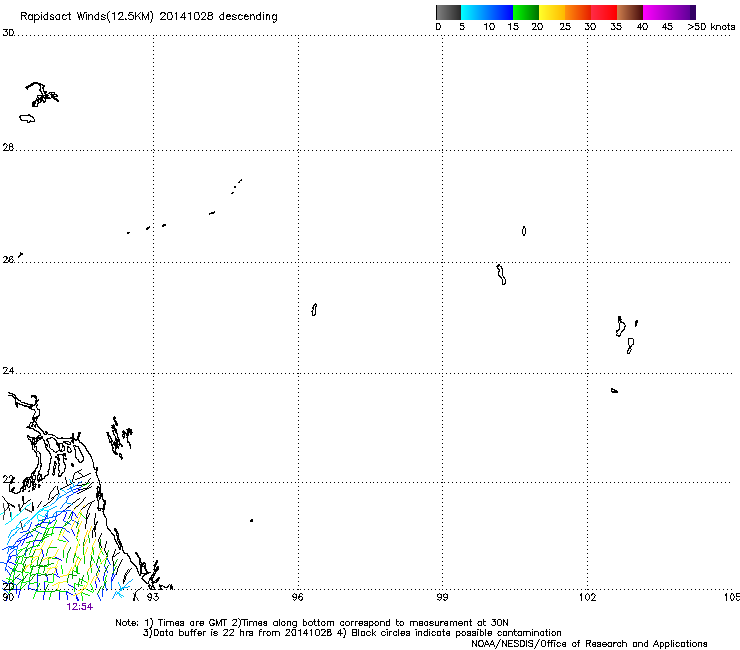
Task: Click the gray 0-5 knots color swatch
Action: (448, 12)
